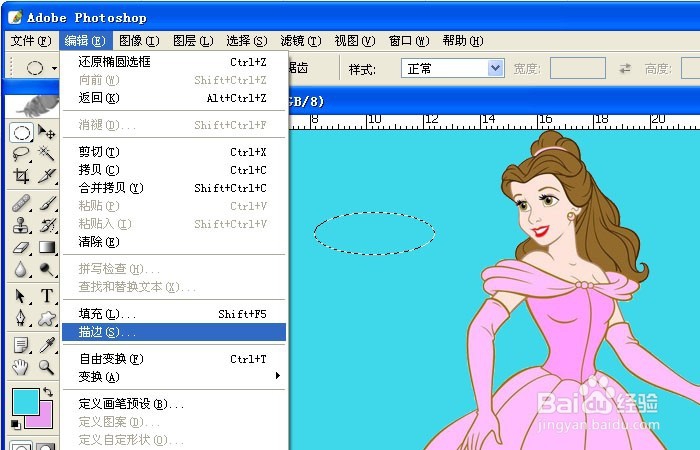Reset to default foreground and background colors
The width and height of the screenshot is (700, 450).
coord(16,424)
